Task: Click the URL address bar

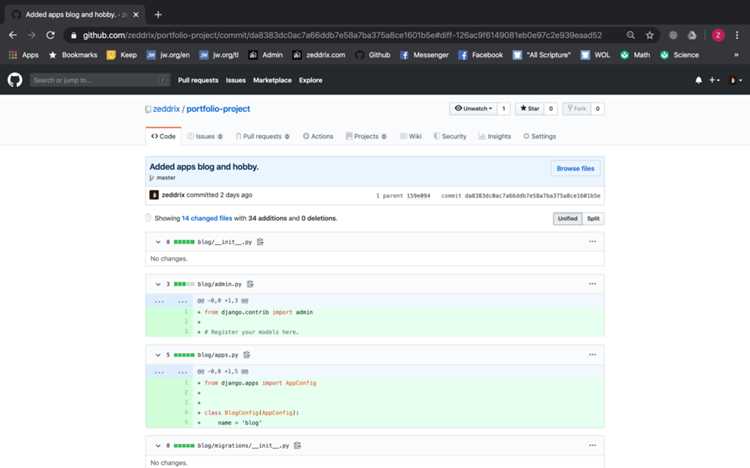Action: tap(342, 35)
